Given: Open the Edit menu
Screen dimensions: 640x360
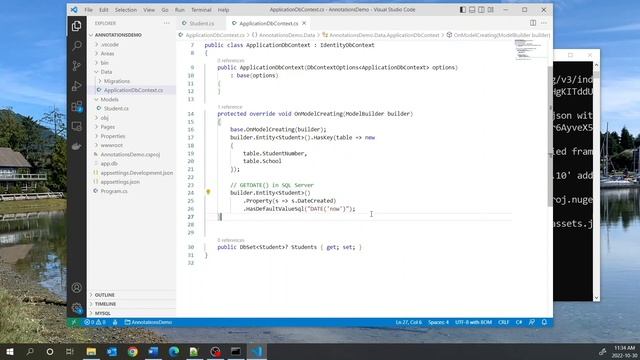Looking at the screenshot, I should pyautogui.click(x=104, y=10).
